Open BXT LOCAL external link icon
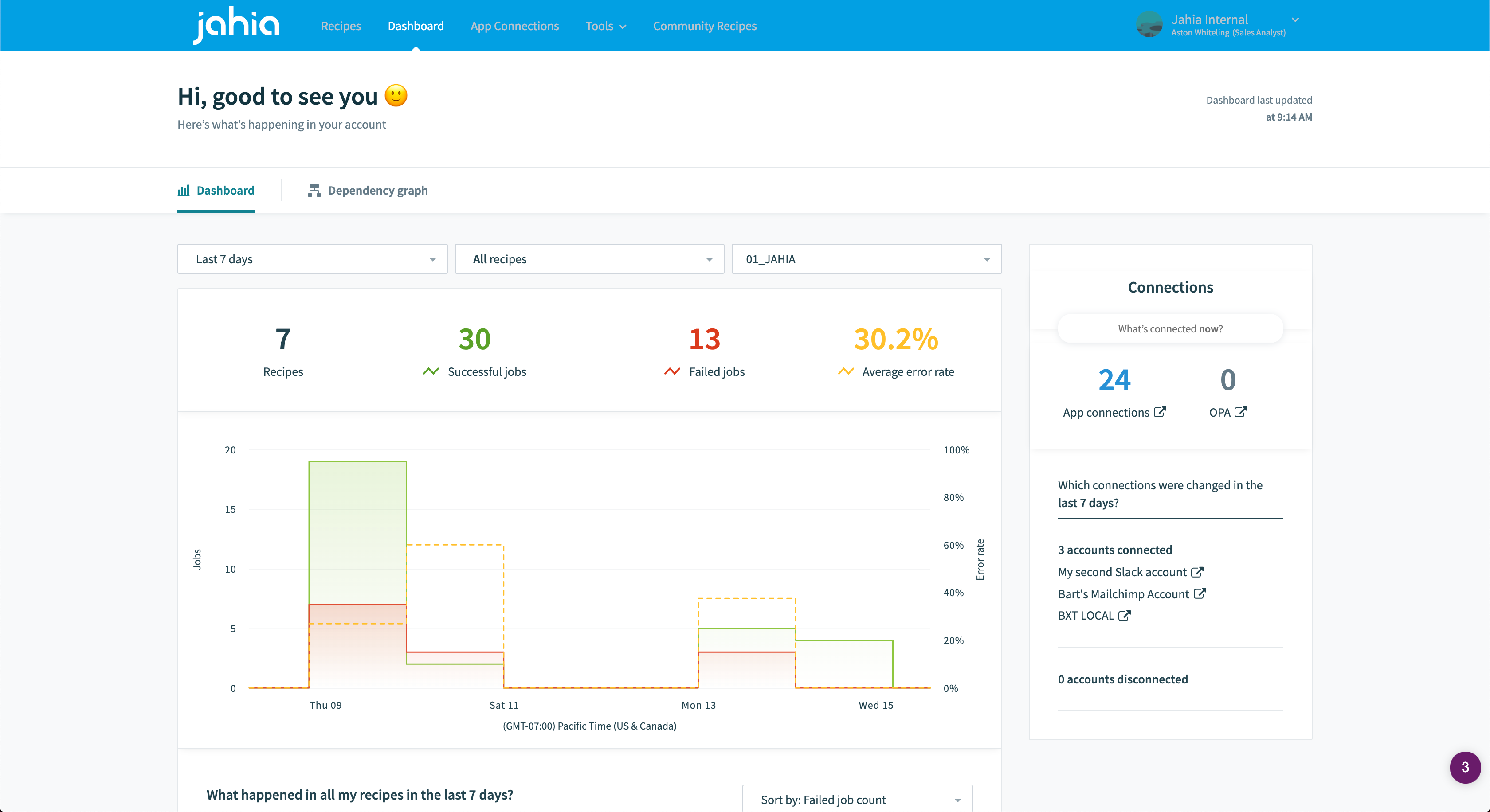 1124,616
